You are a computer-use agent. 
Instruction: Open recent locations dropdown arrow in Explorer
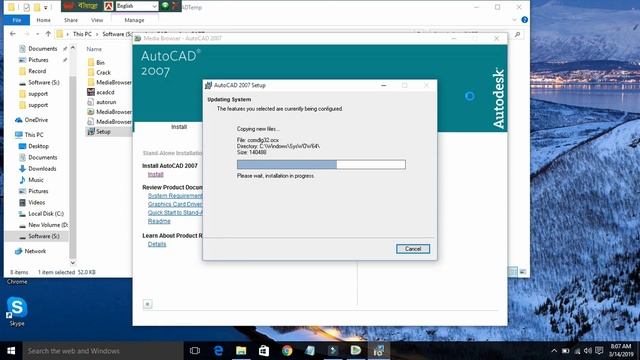point(38,34)
